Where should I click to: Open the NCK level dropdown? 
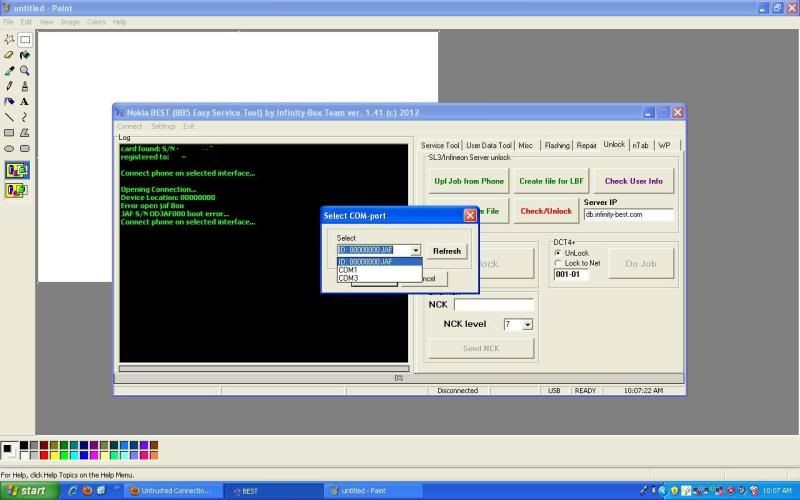[x=528, y=324]
